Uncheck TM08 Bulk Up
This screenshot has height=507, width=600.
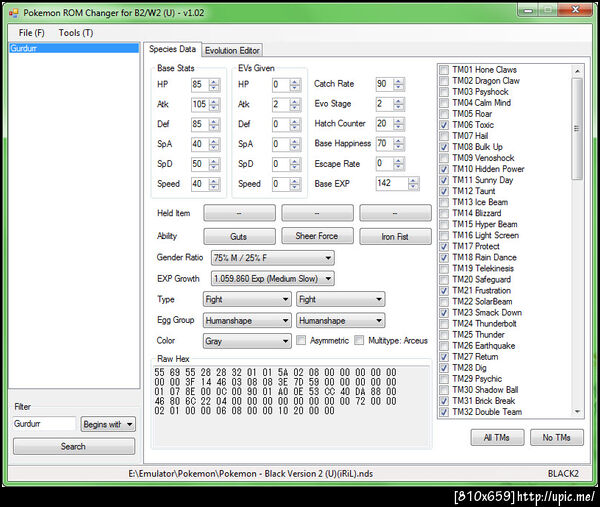point(444,147)
